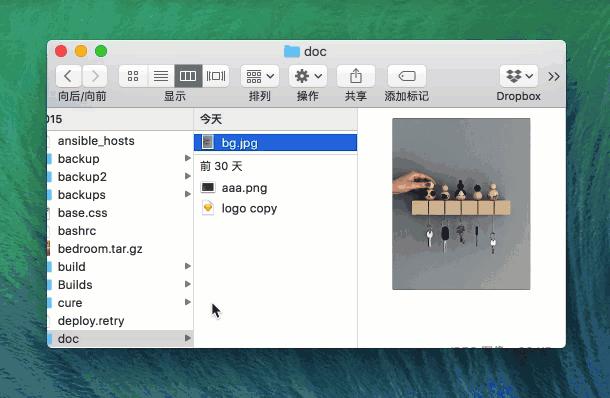Expand the backup folder arrow
The height and width of the screenshot is (398, 610).
coord(188,158)
